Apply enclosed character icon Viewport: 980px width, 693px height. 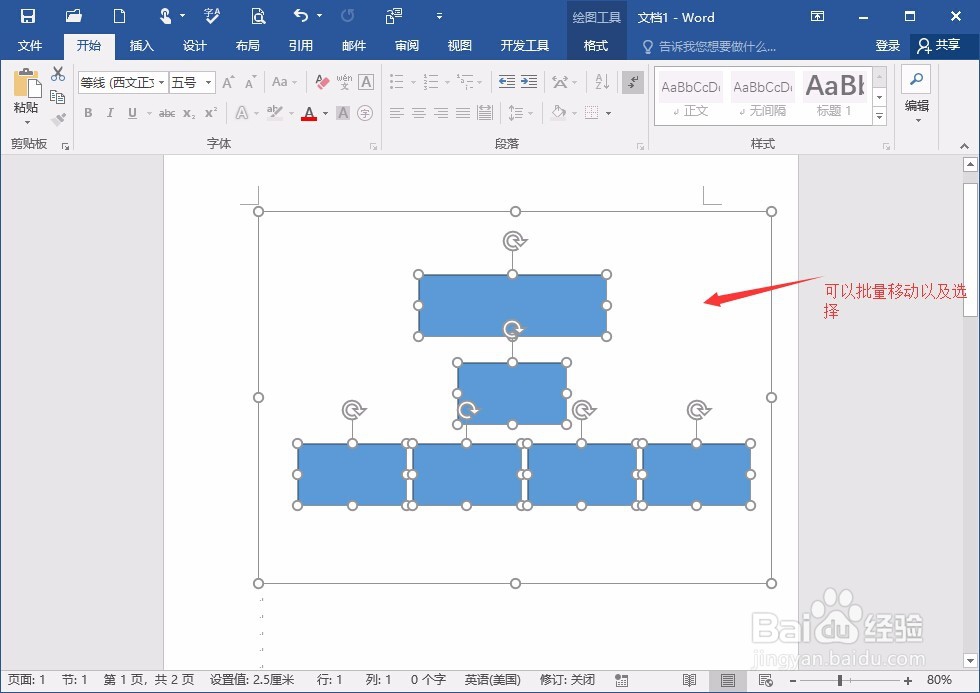(365, 113)
